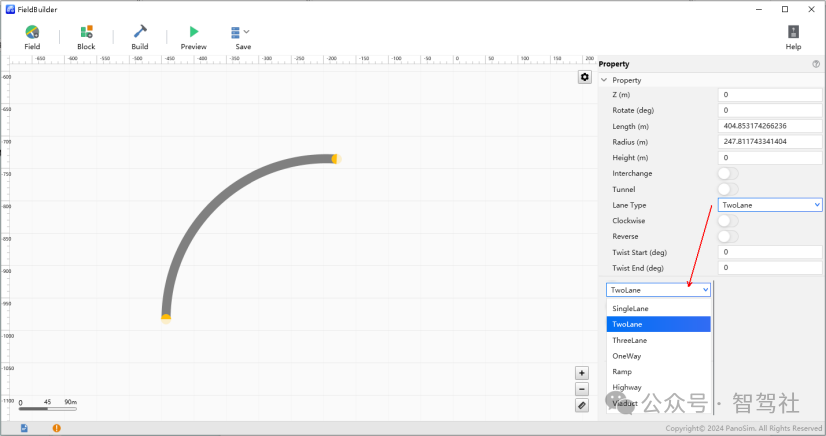Close the open TwoLane dropdown list
Viewport: 826px width, 436px height.
(658, 290)
